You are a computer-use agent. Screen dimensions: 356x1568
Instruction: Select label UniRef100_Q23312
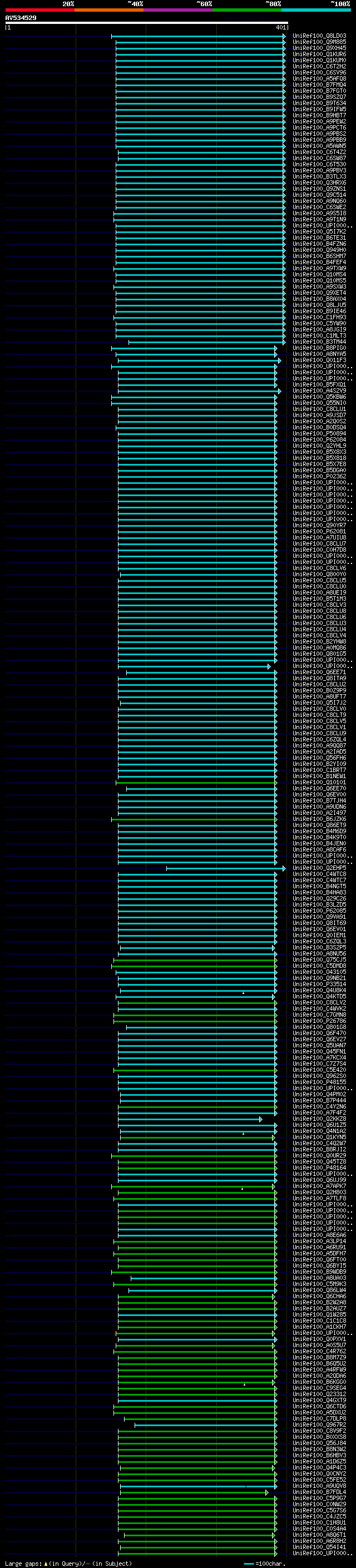(x=319, y=1395)
